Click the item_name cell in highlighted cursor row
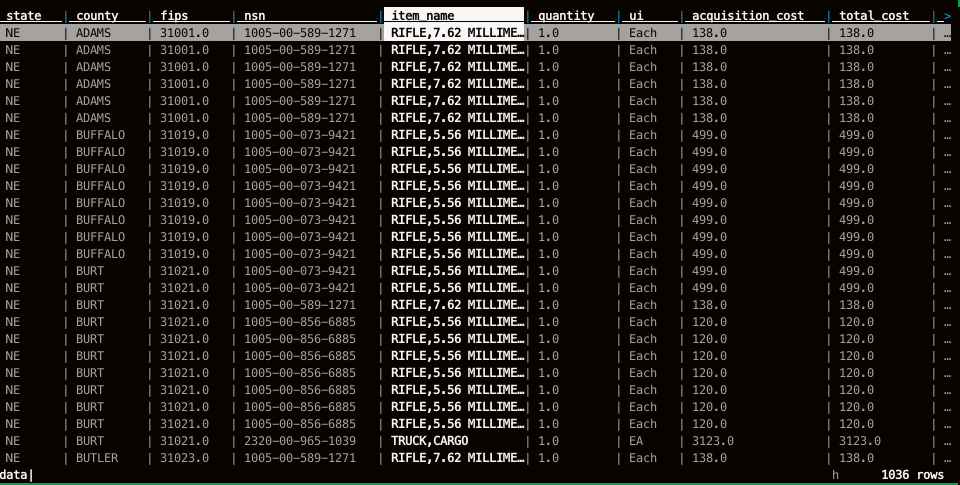Screen dimensions: 960x485 457,32
